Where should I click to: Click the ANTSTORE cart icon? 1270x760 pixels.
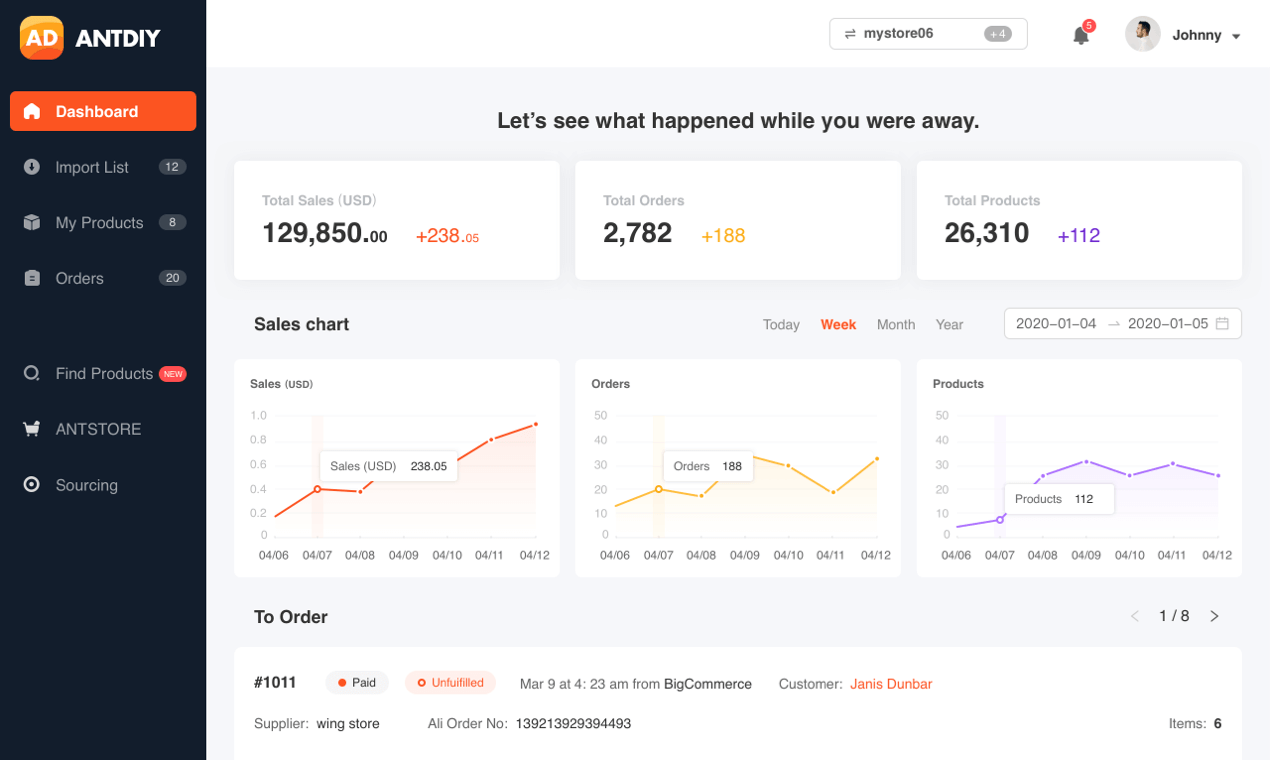click(x=32, y=429)
